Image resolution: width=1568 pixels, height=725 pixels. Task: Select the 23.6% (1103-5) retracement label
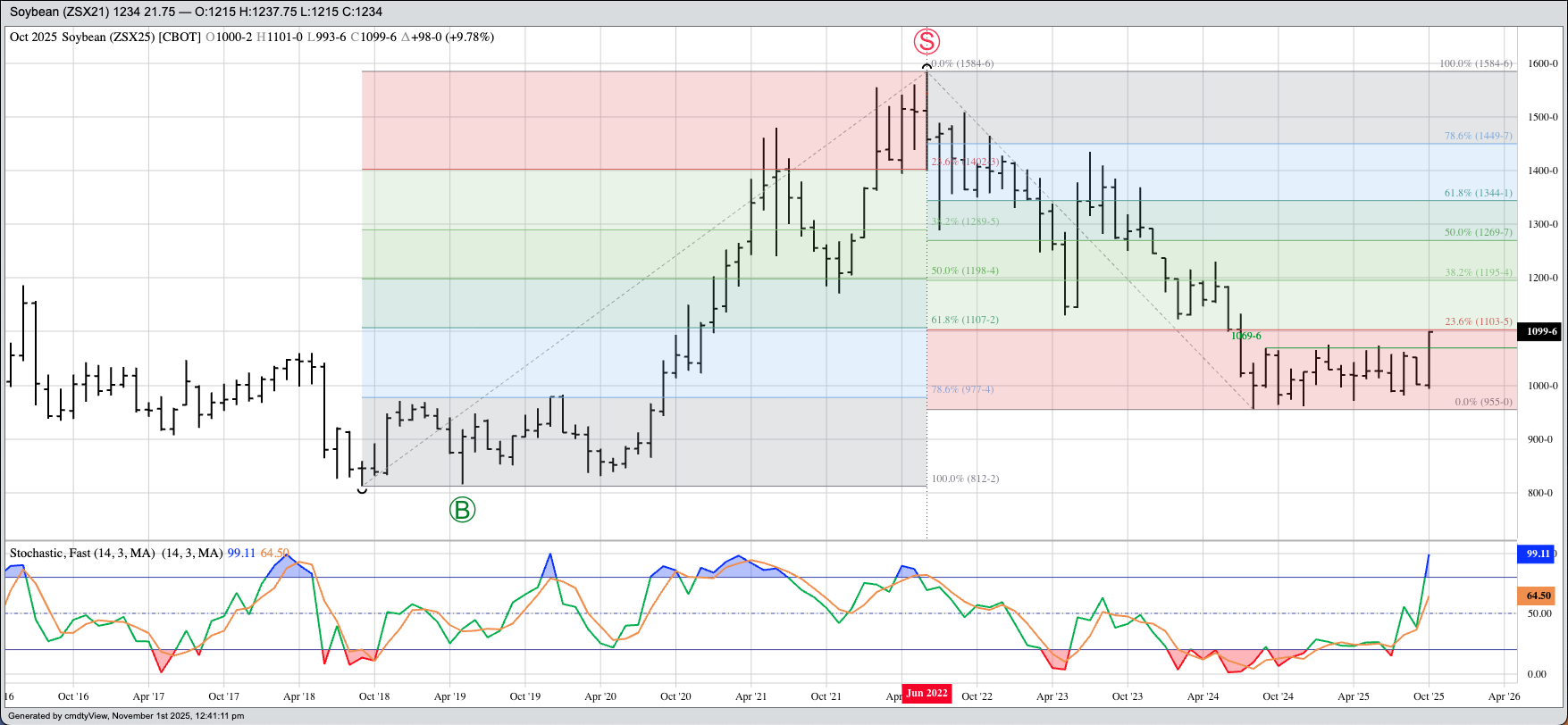pyautogui.click(x=1478, y=321)
